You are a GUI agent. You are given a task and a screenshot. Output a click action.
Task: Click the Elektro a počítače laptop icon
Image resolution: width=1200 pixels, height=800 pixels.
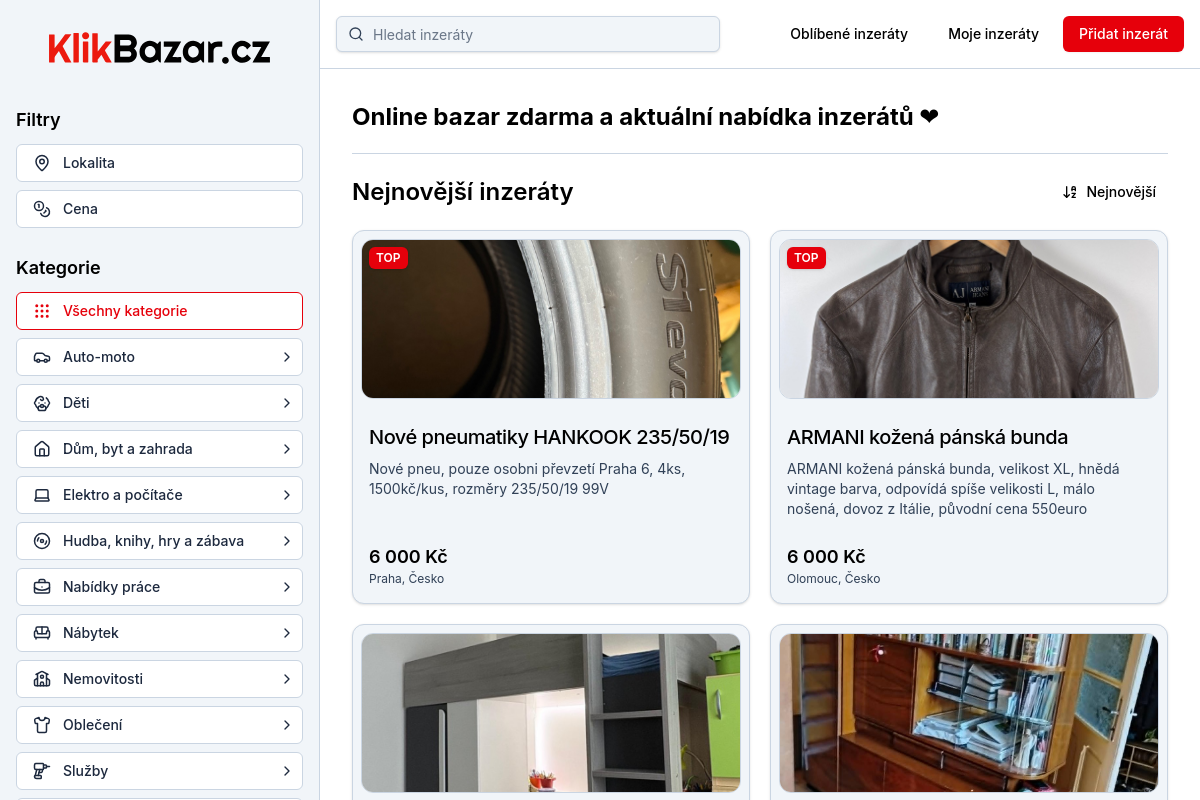[42, 495]
